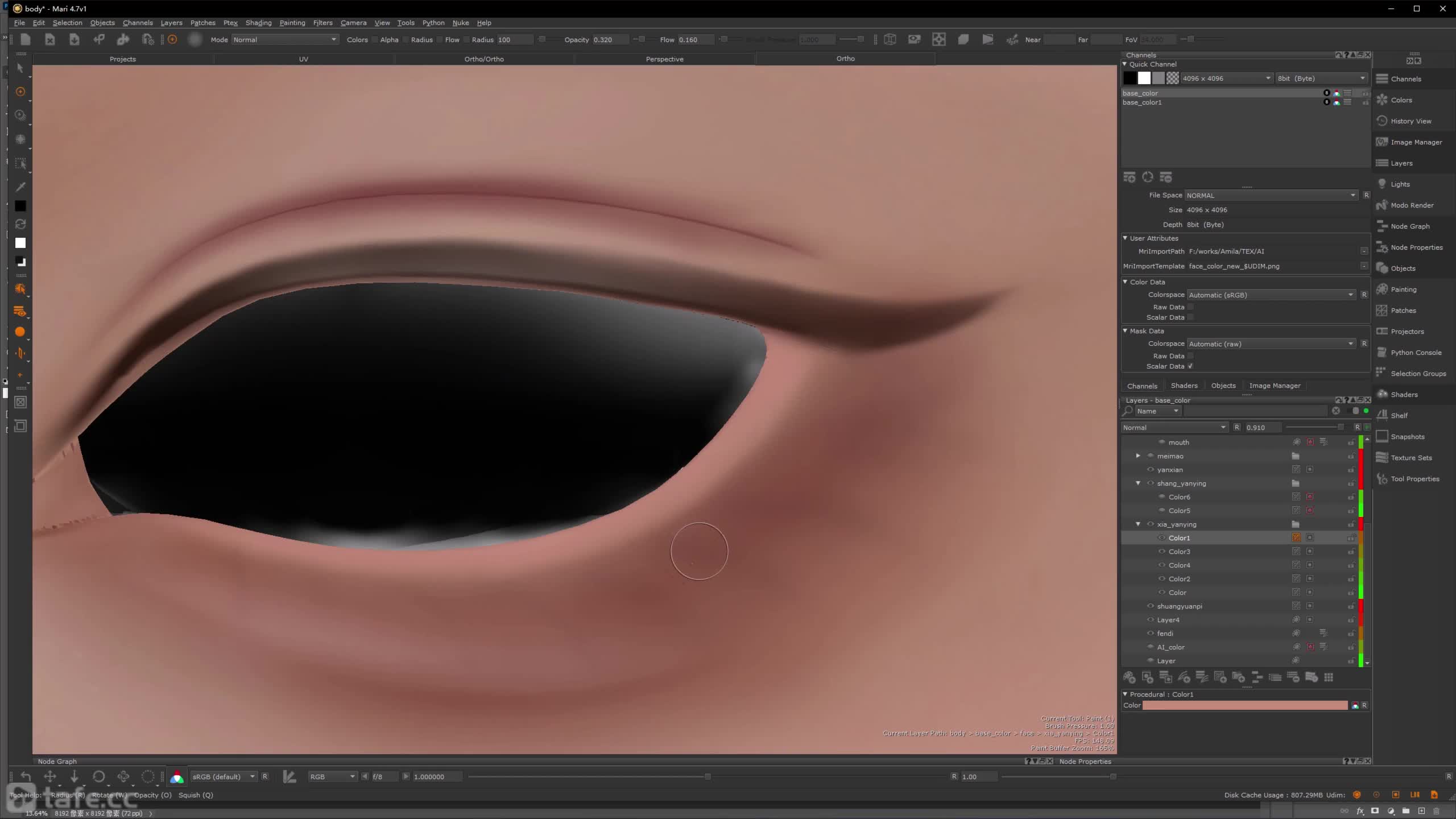The image size is (1456, 819).
Task: Open History View from right sidebar
Action: (1411, 121)
